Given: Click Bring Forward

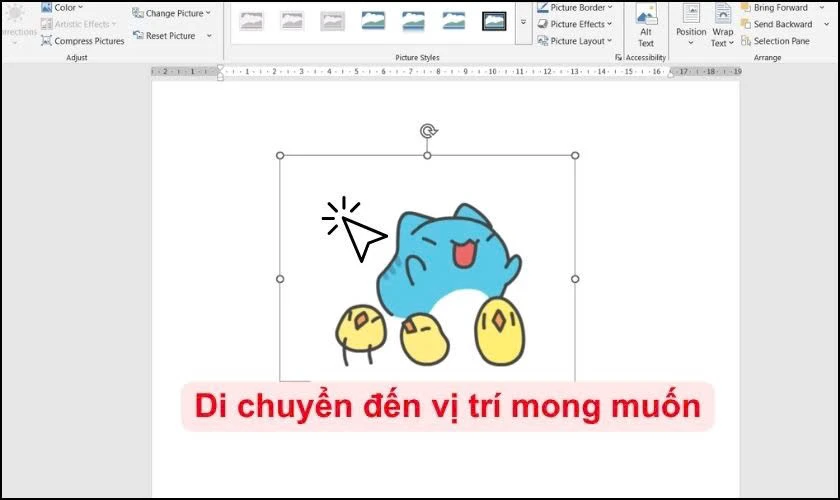Looking at the screenshot, I should point(774,8).
